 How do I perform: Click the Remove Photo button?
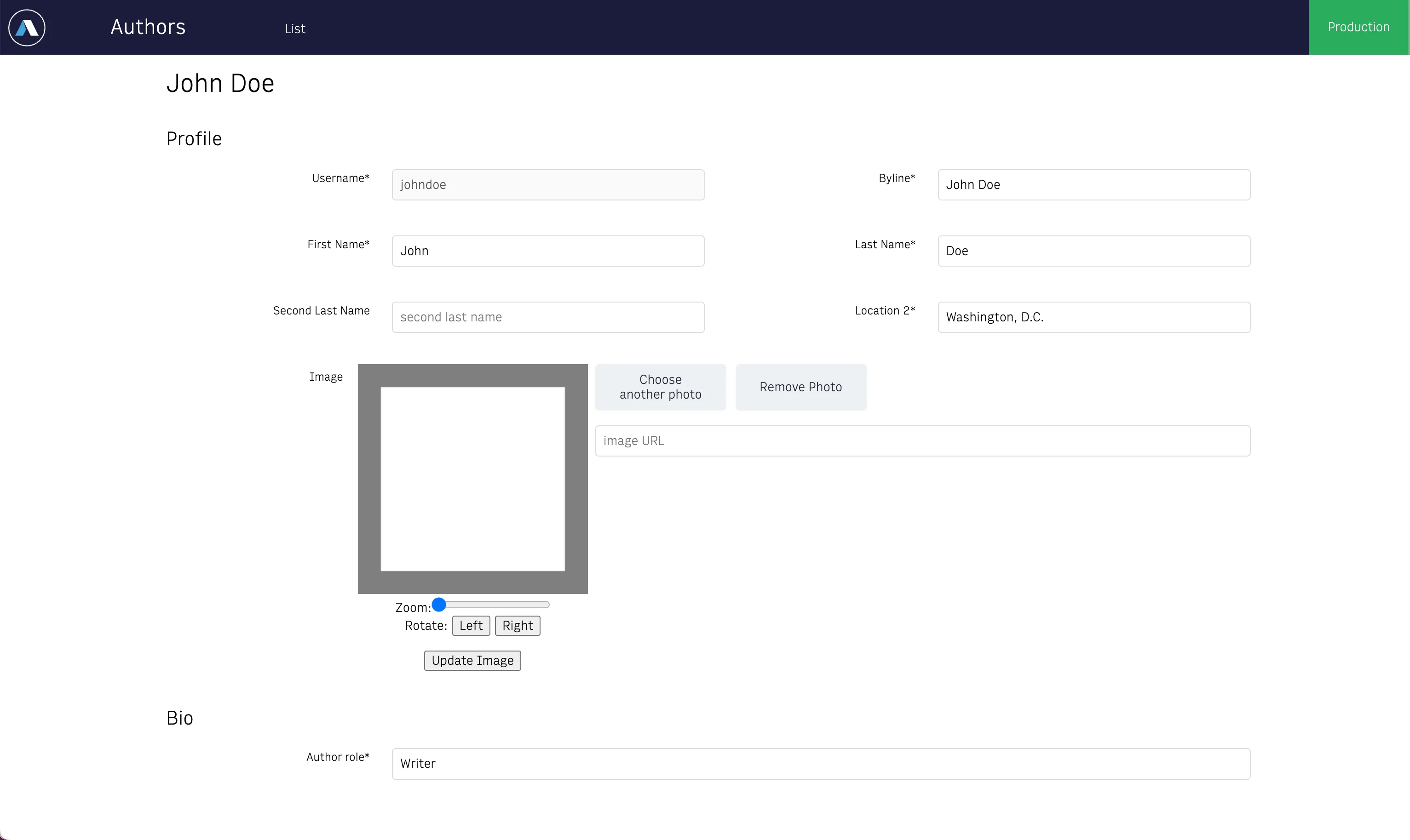[x=800, y=387]
